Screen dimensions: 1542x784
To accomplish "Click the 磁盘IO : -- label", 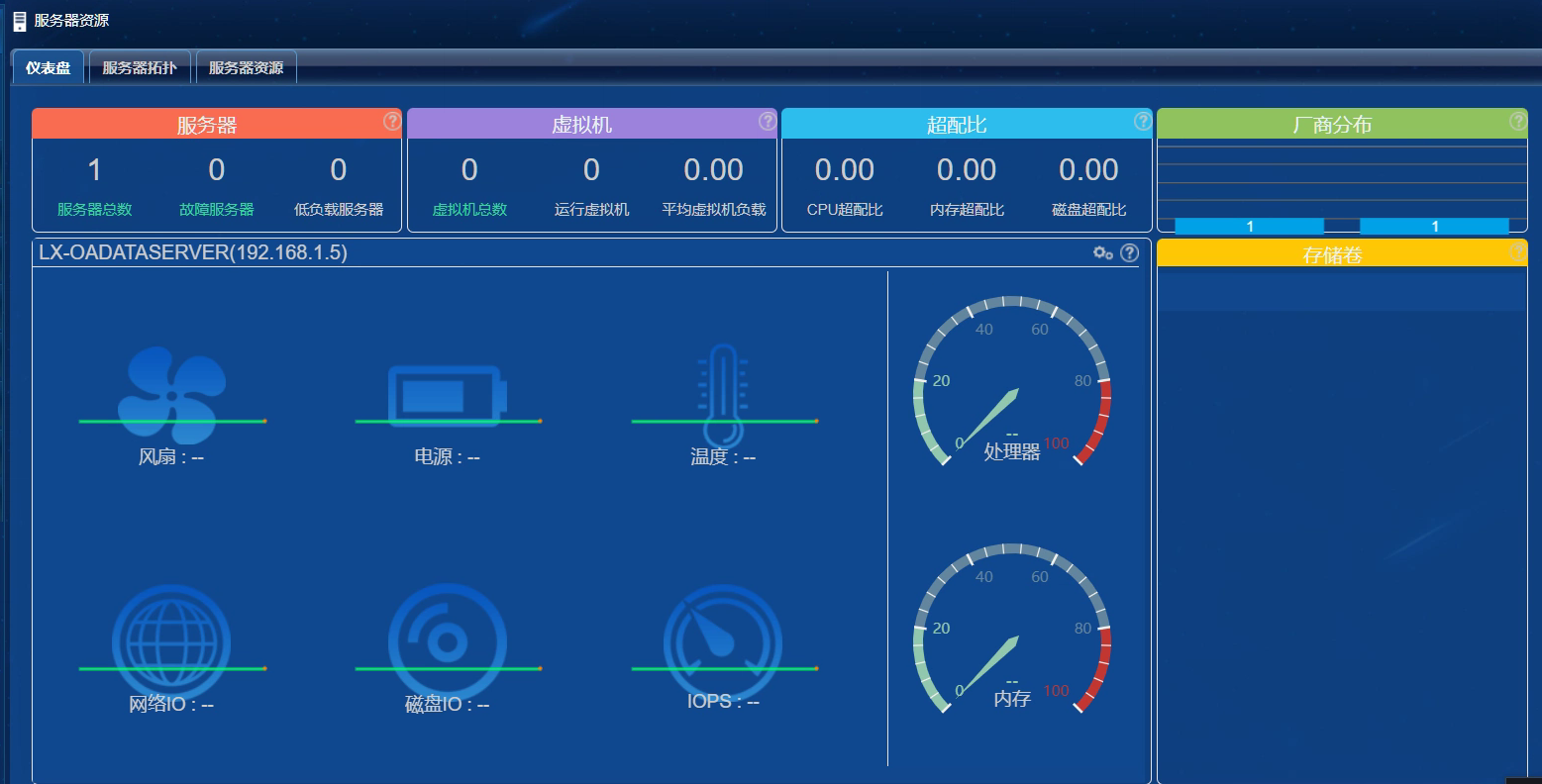I will coord(447,705).
